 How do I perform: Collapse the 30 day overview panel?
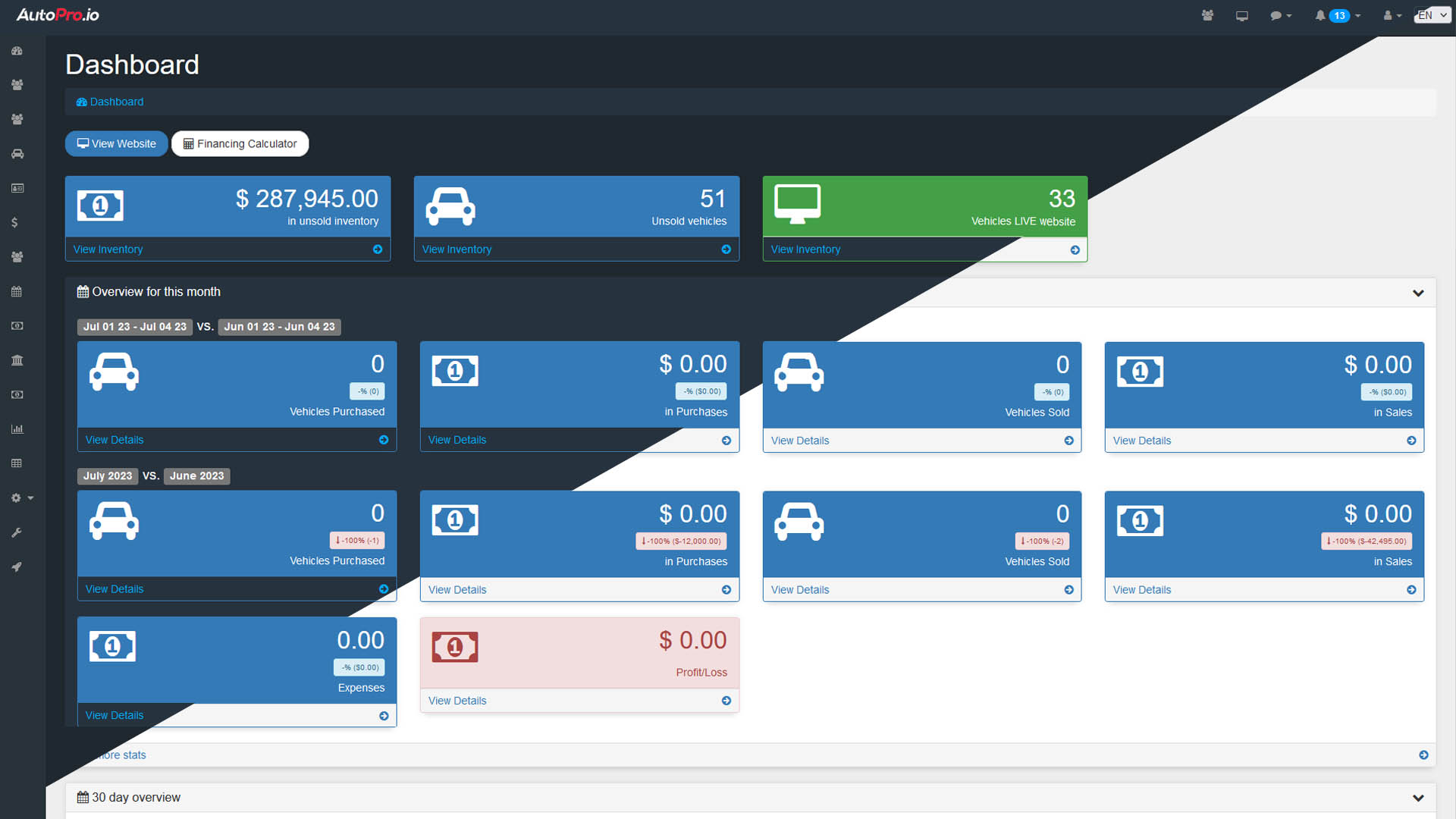point(1417,798)
